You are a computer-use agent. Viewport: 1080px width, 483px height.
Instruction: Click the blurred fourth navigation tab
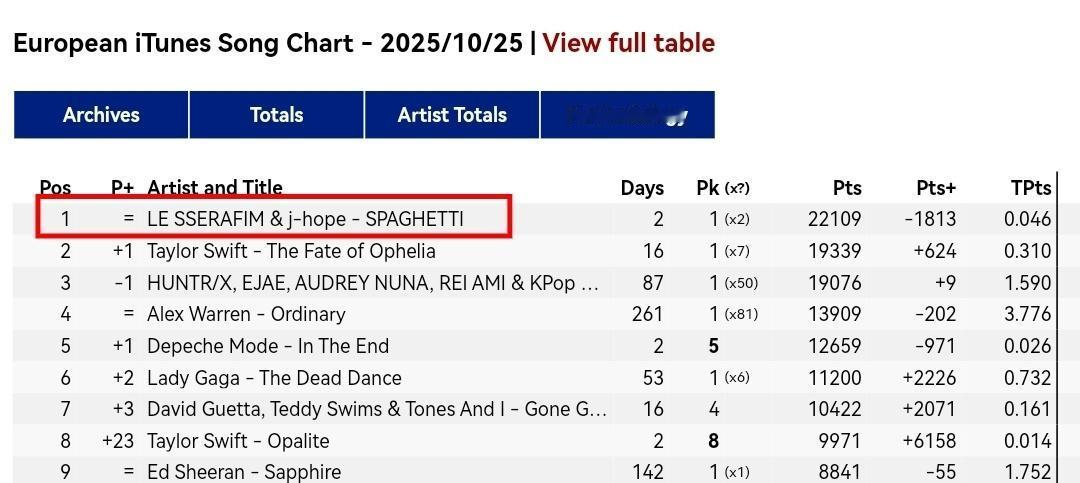(627, 115)
